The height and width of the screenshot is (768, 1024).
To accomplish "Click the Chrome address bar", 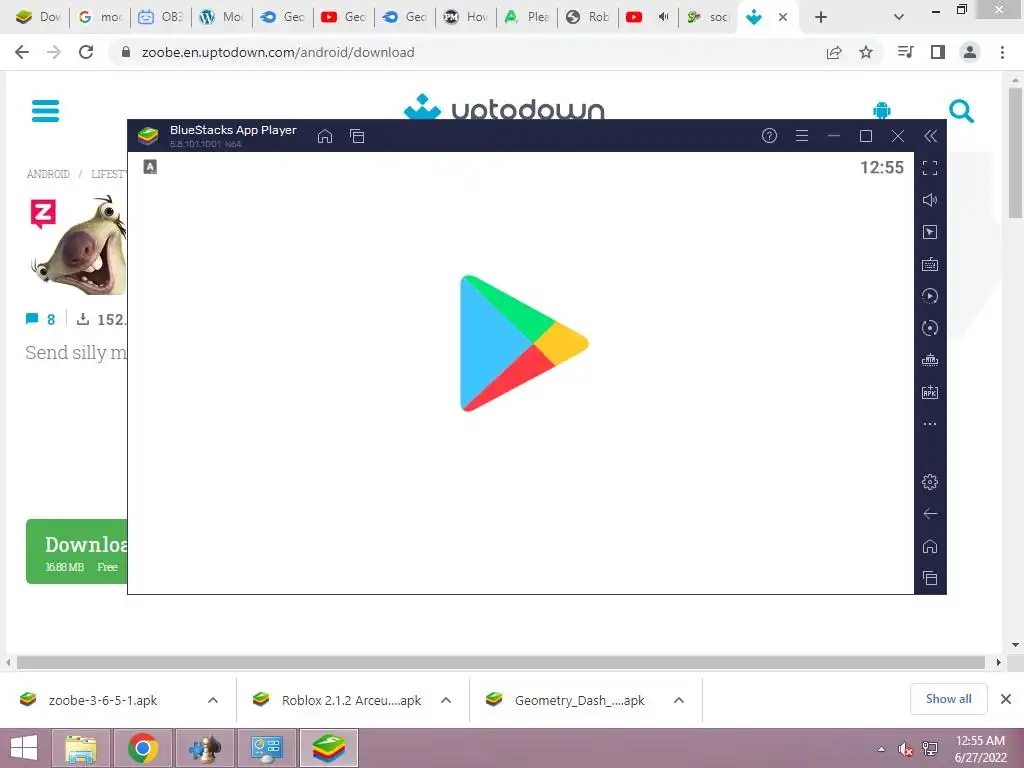I will point(470,52).
